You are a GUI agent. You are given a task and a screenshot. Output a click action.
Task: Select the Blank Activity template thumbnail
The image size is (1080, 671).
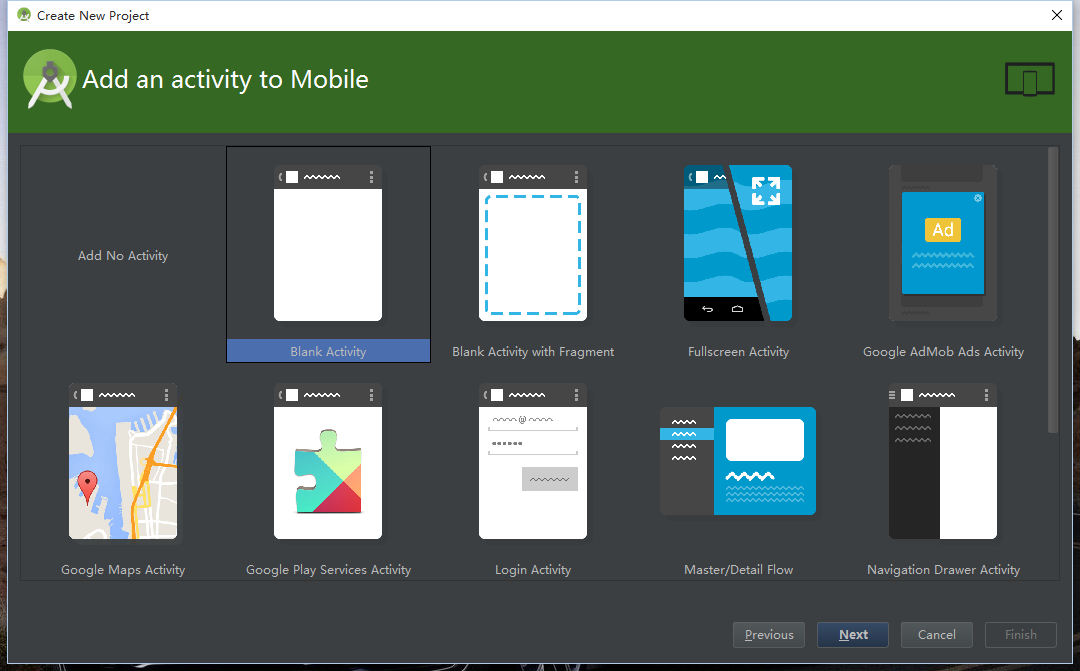coord(328,243)
